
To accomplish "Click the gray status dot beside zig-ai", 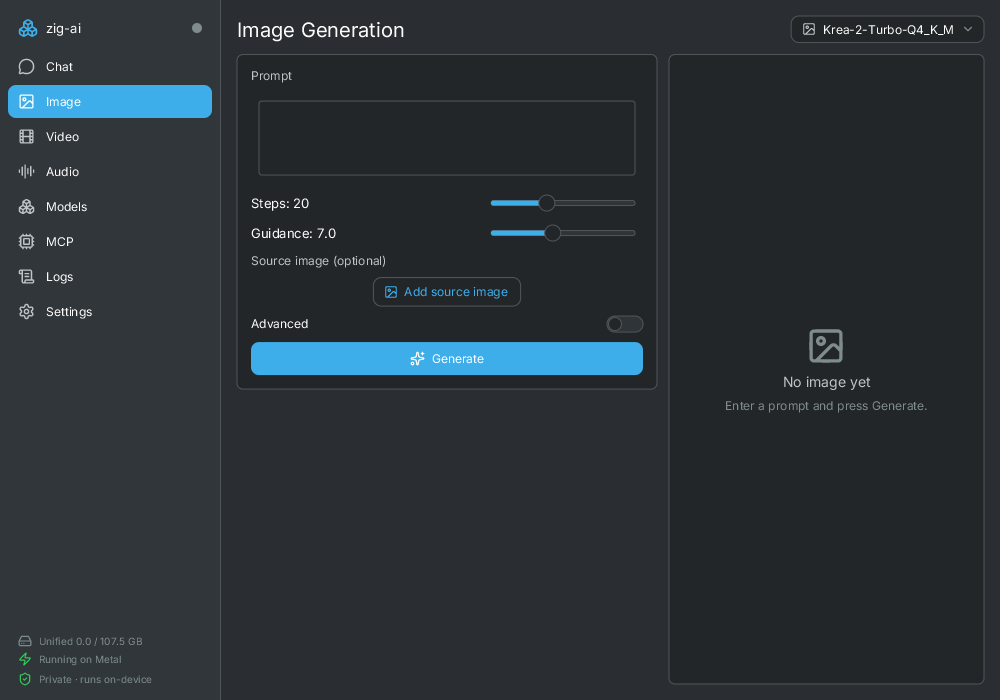I will click(197, 28).
